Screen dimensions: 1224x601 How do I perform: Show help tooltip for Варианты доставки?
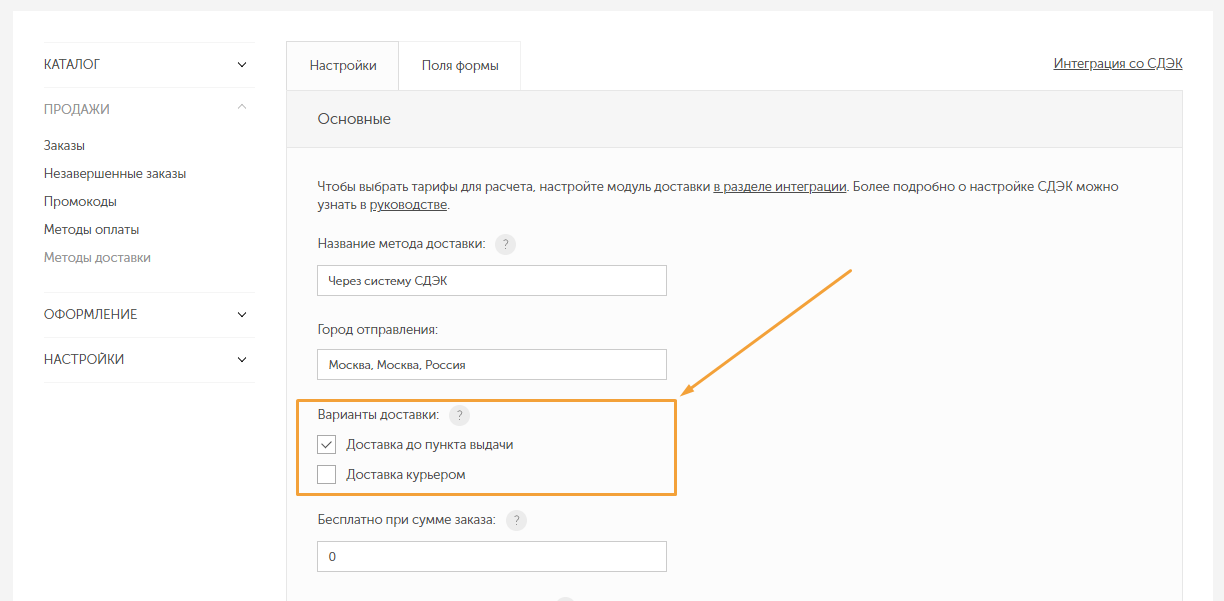click(459, 416)
